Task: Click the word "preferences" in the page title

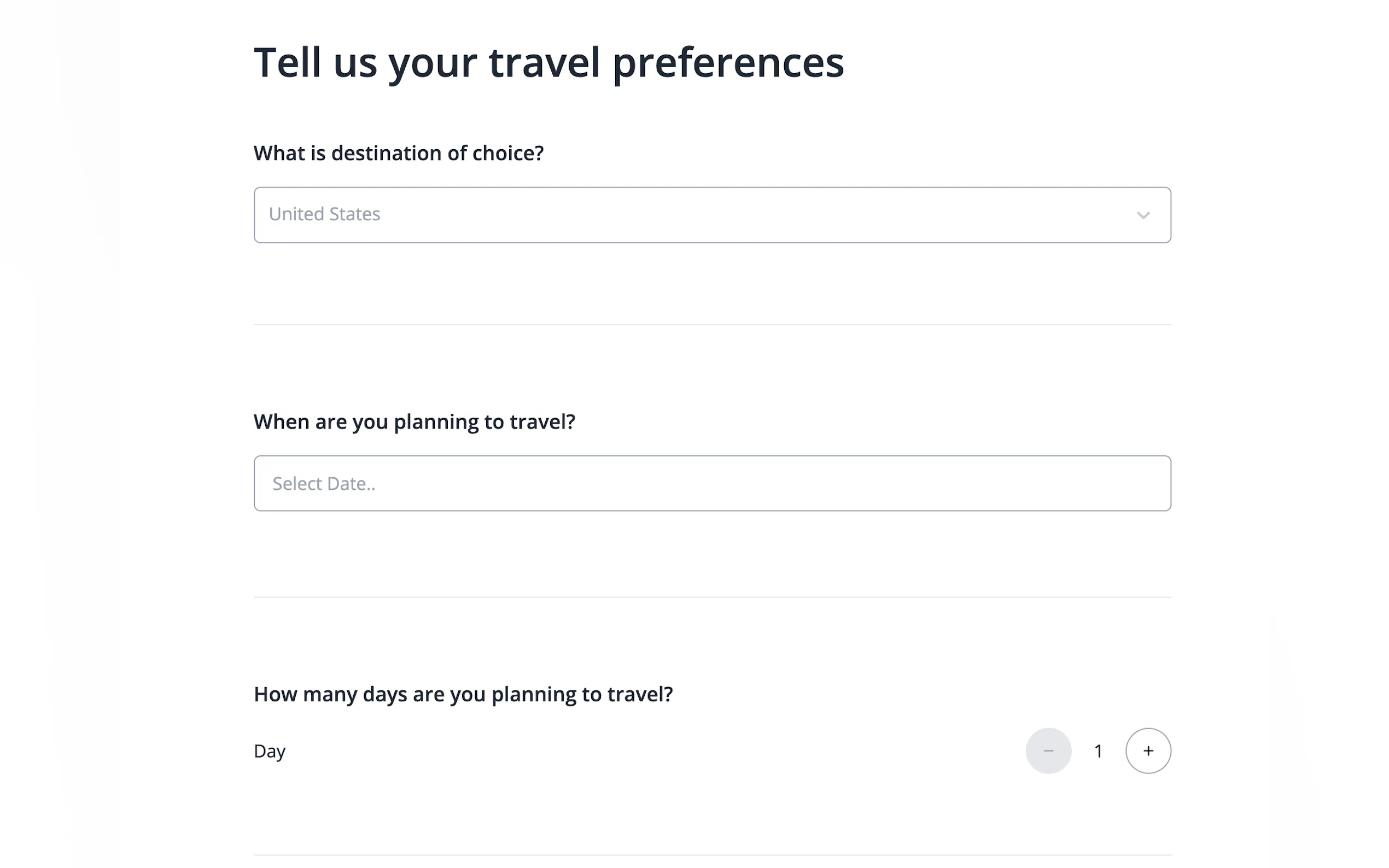Action: (x=728, y=63)
